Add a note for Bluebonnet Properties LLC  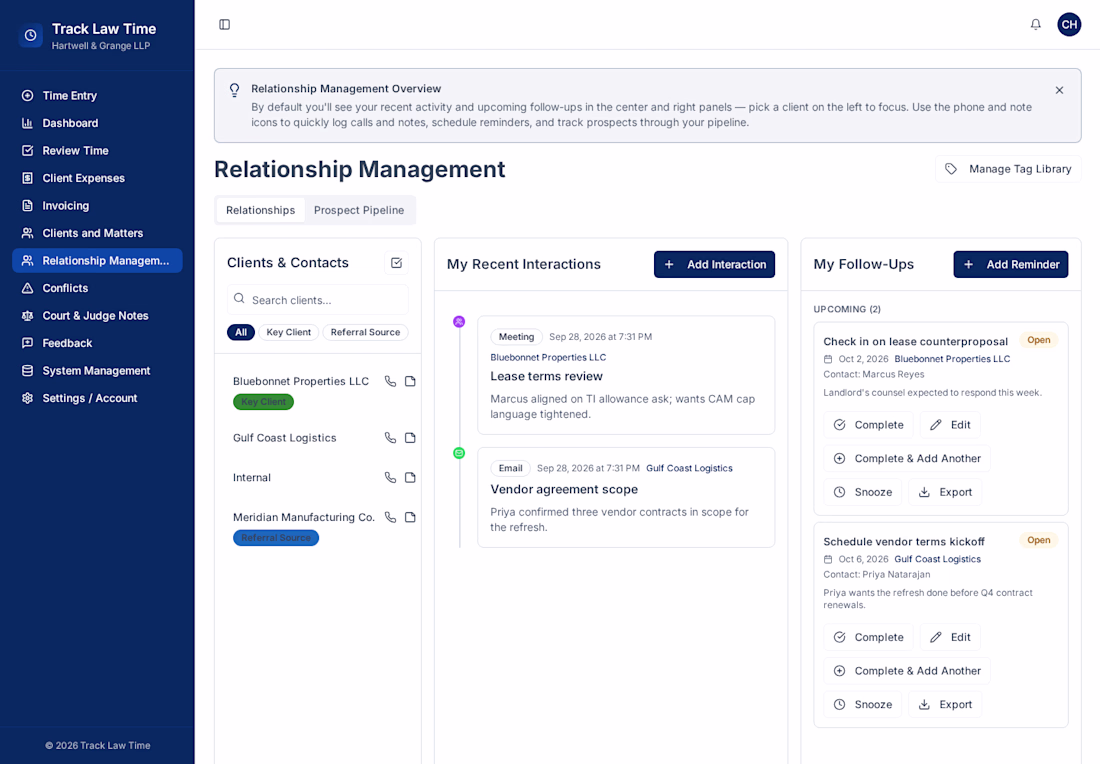coord(410,382)
